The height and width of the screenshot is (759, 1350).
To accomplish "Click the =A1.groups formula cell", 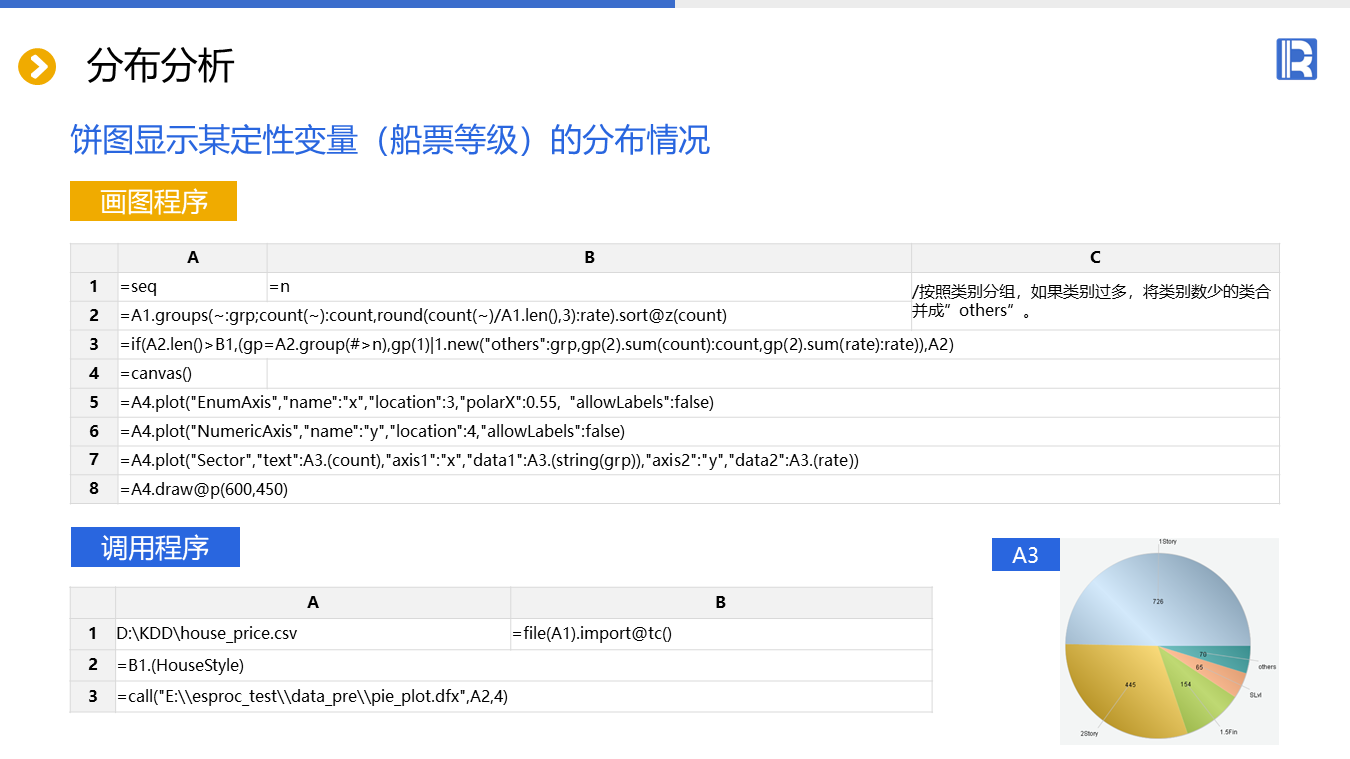I will click(x=515, y=316).
